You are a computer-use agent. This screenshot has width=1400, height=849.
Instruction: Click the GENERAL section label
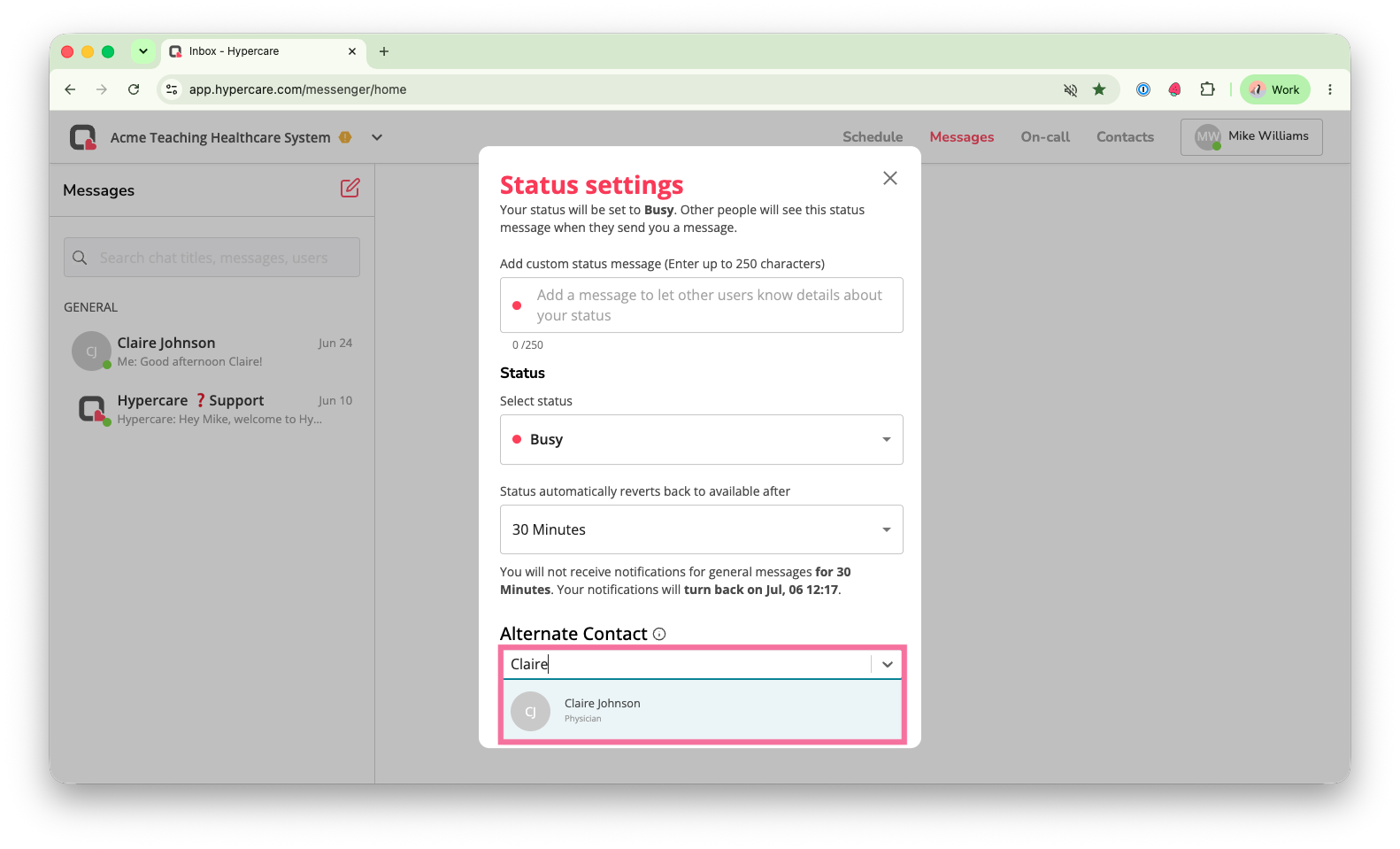(x=90, y=307)
